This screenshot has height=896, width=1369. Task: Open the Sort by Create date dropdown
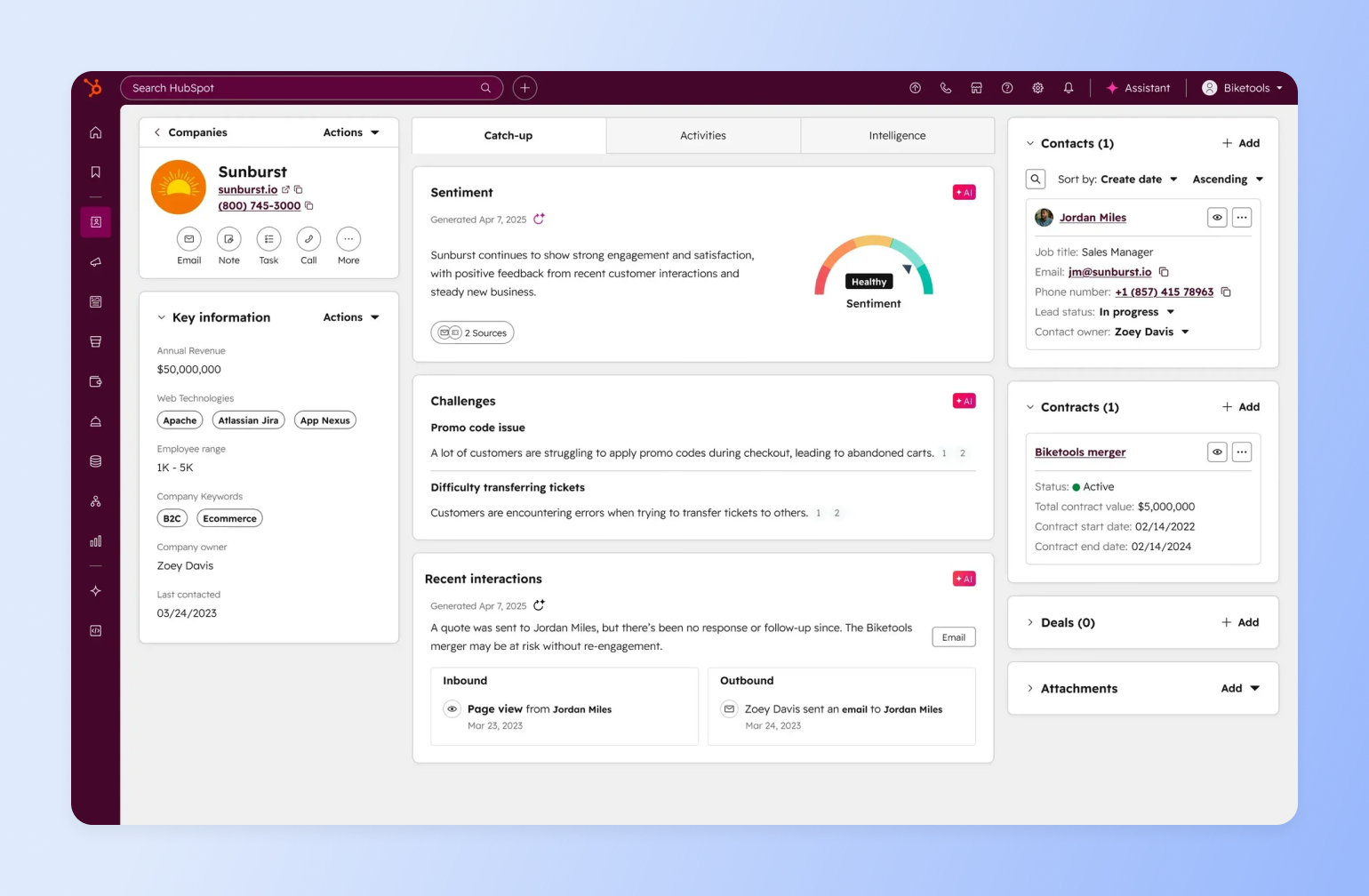pos(1139,179)
